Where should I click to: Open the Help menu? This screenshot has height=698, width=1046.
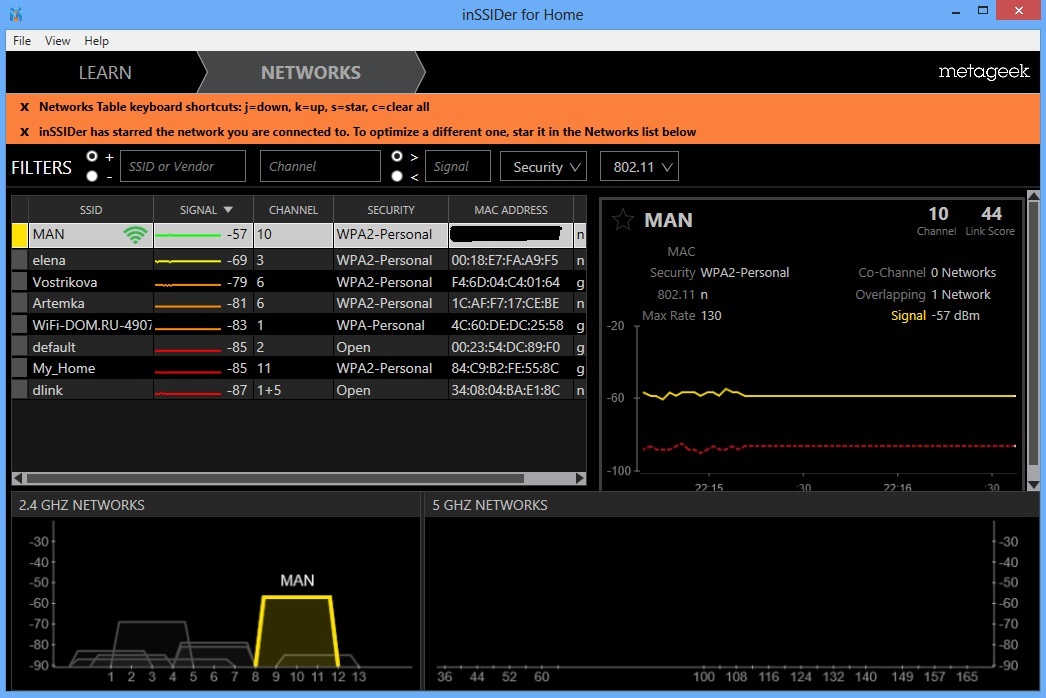[x=96, y=41]
